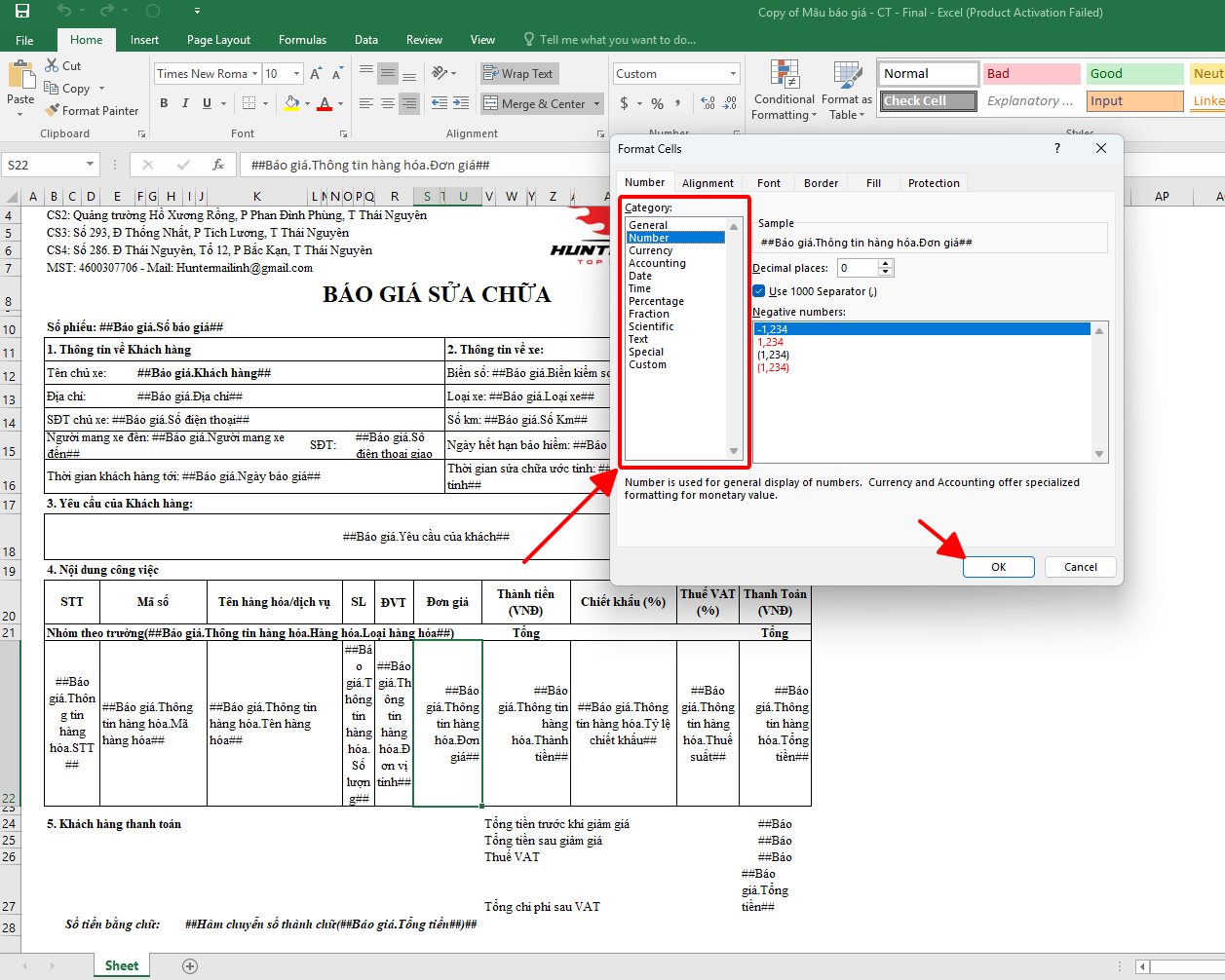This screenshot has width=1225, height=980.
Task: Add a new sheet with plus icon
Action: tap(190, 966)
